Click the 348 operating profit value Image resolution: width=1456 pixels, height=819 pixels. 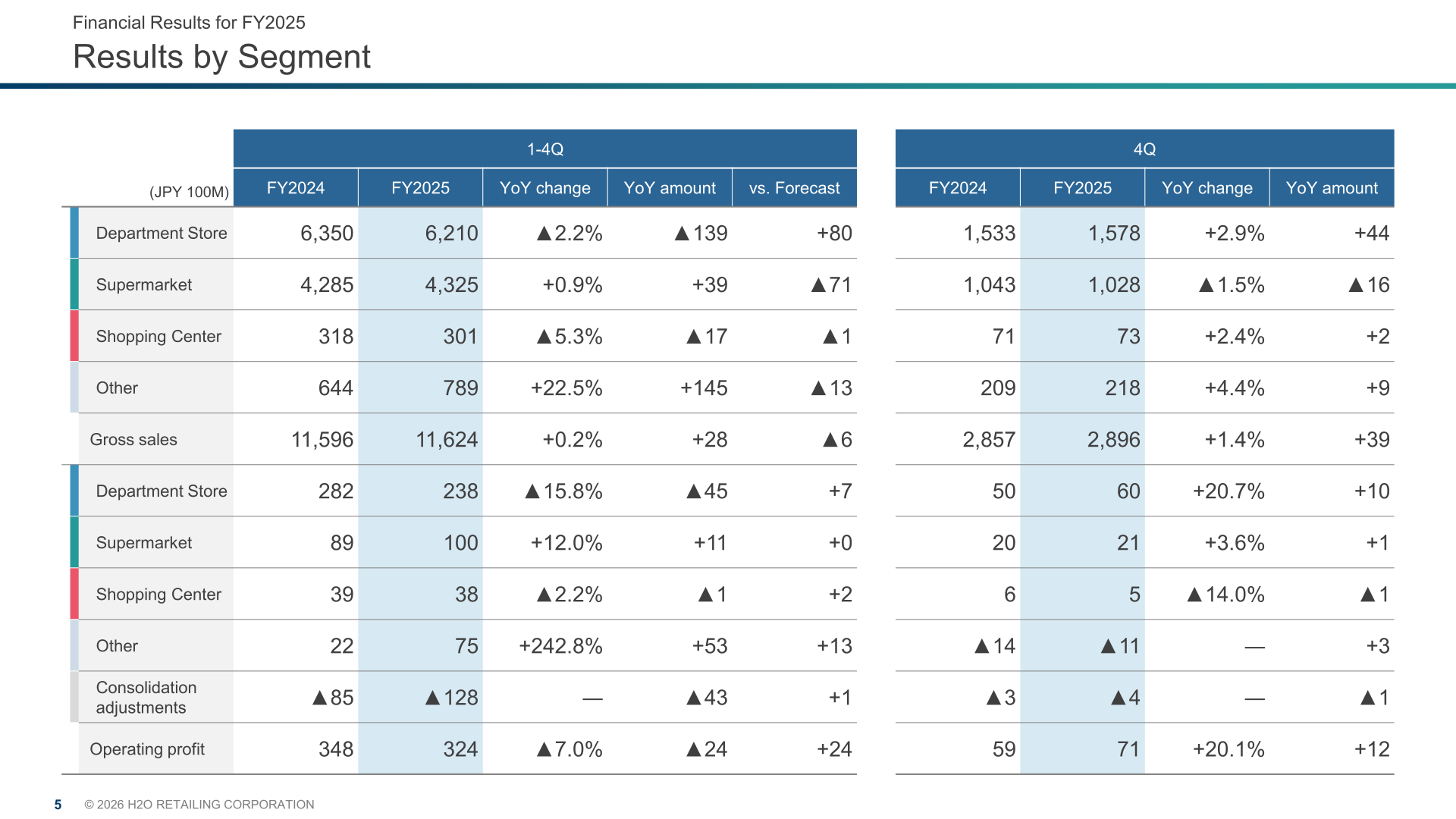[x=336, y=749]
